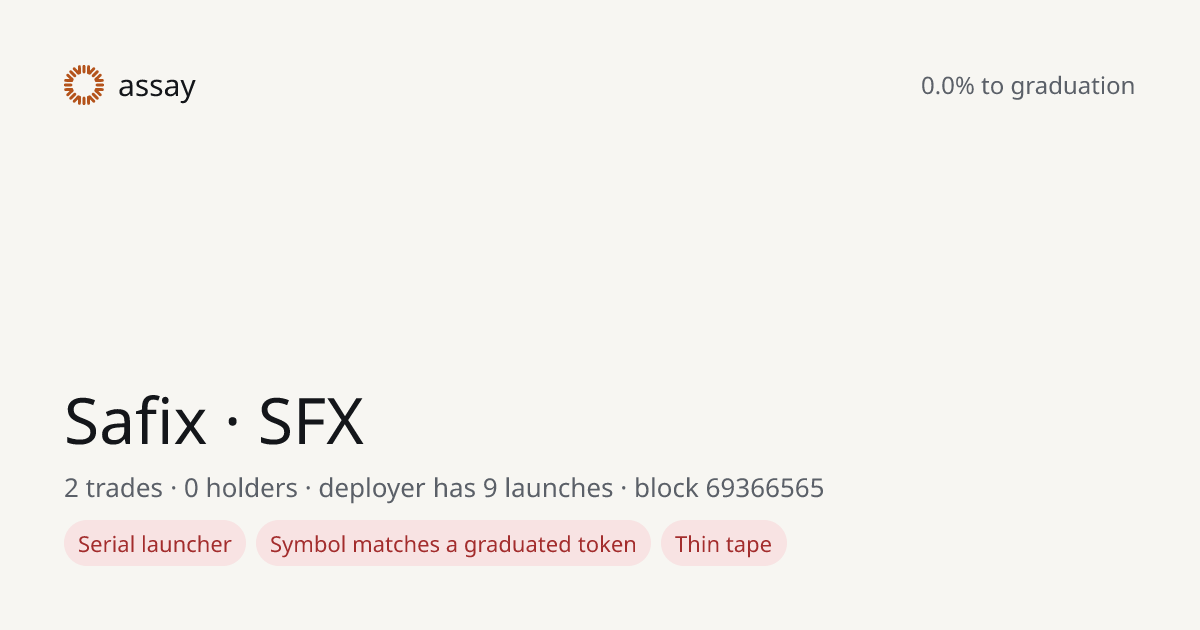Open the assay wordmark next to logo
Image resolution: width=1200 pixels, height=630 pixels.
(x=157, y=87)
